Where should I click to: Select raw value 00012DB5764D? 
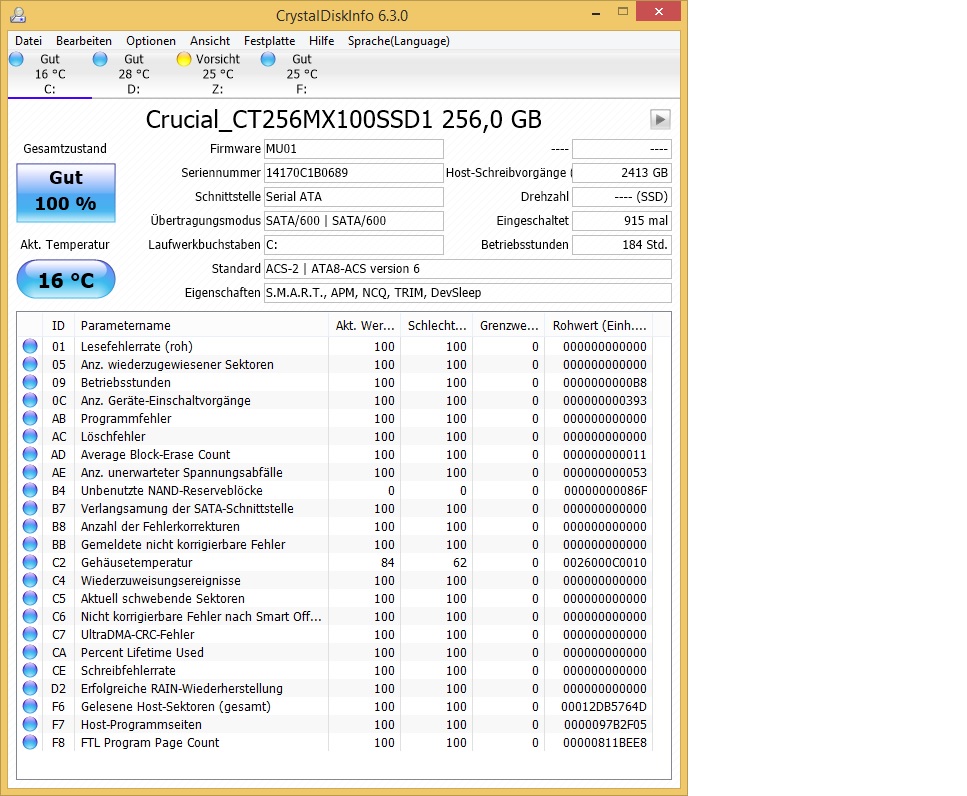[604, 707]
